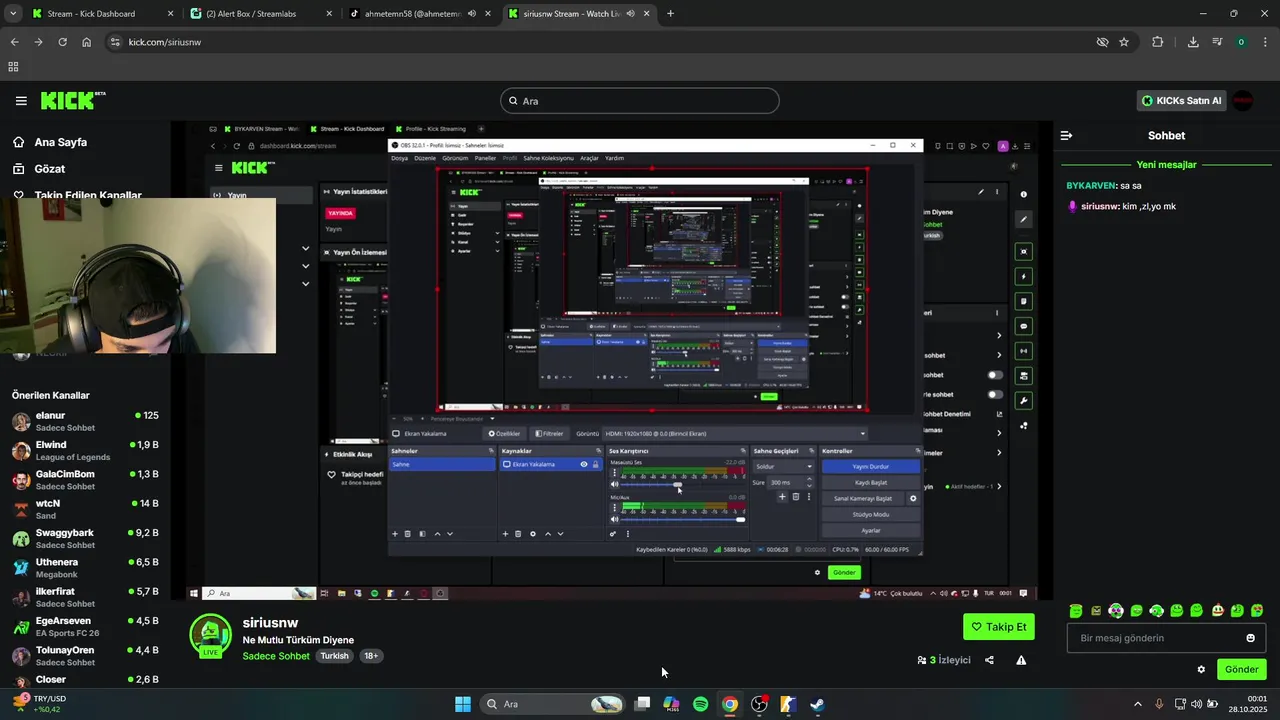Click the KICKs Satın Al button
Viewport: 1280px width, 720px height.
1182,101
